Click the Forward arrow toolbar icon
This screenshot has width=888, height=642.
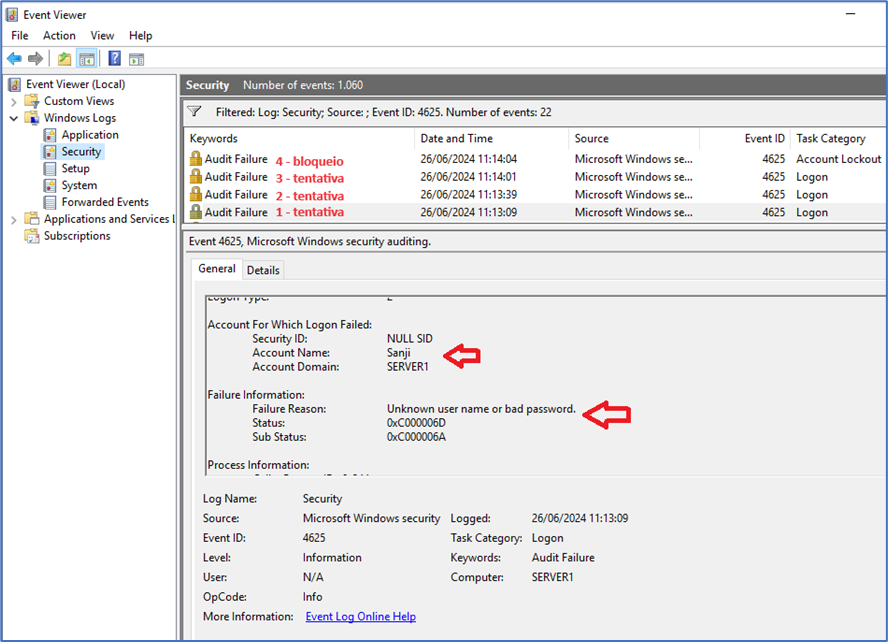(x=36, y=59)
